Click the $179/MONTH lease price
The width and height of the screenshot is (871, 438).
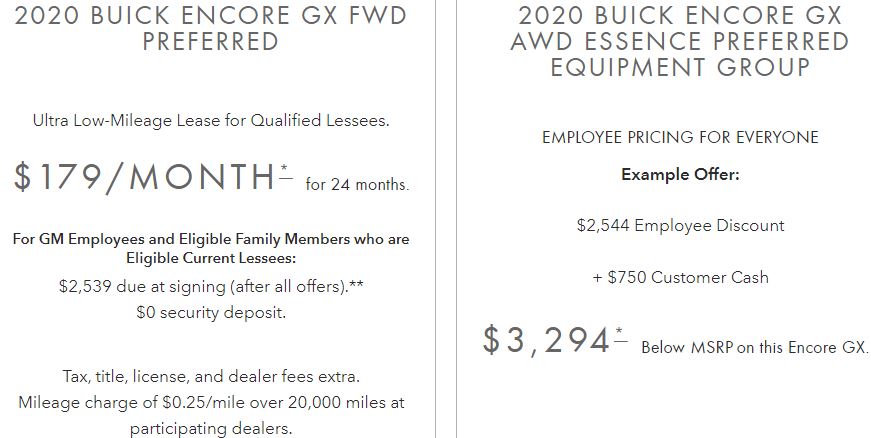point(144,177)
